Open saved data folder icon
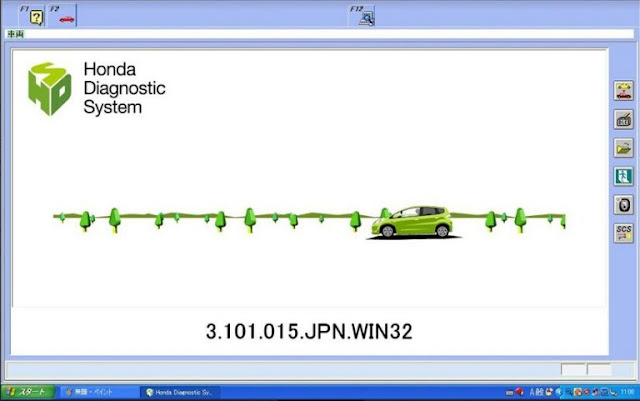640x401 pixels. [623, 148]
